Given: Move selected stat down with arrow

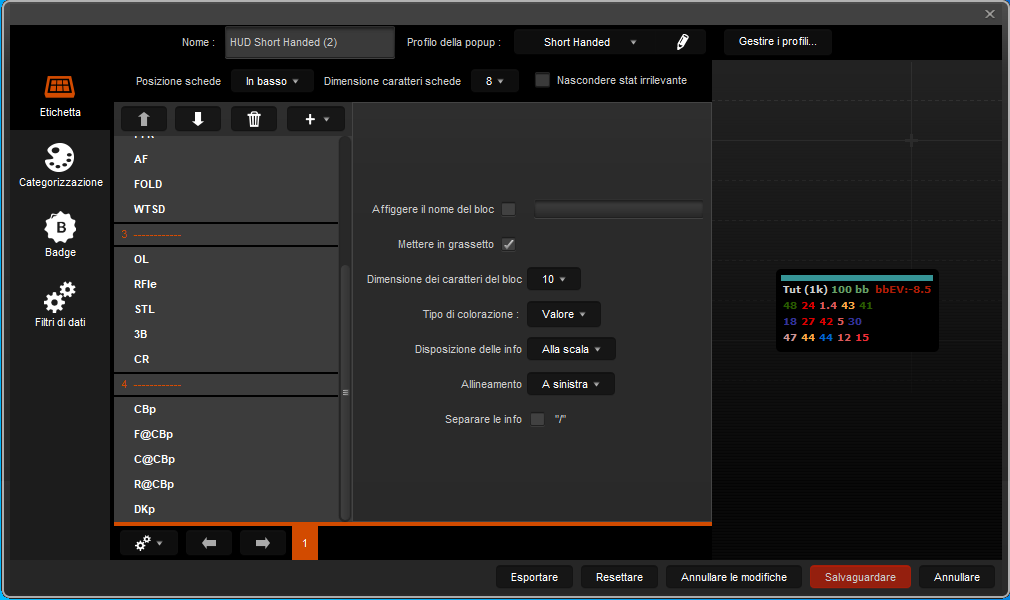Looking at the screenshot, I should (x=198, y=119).
